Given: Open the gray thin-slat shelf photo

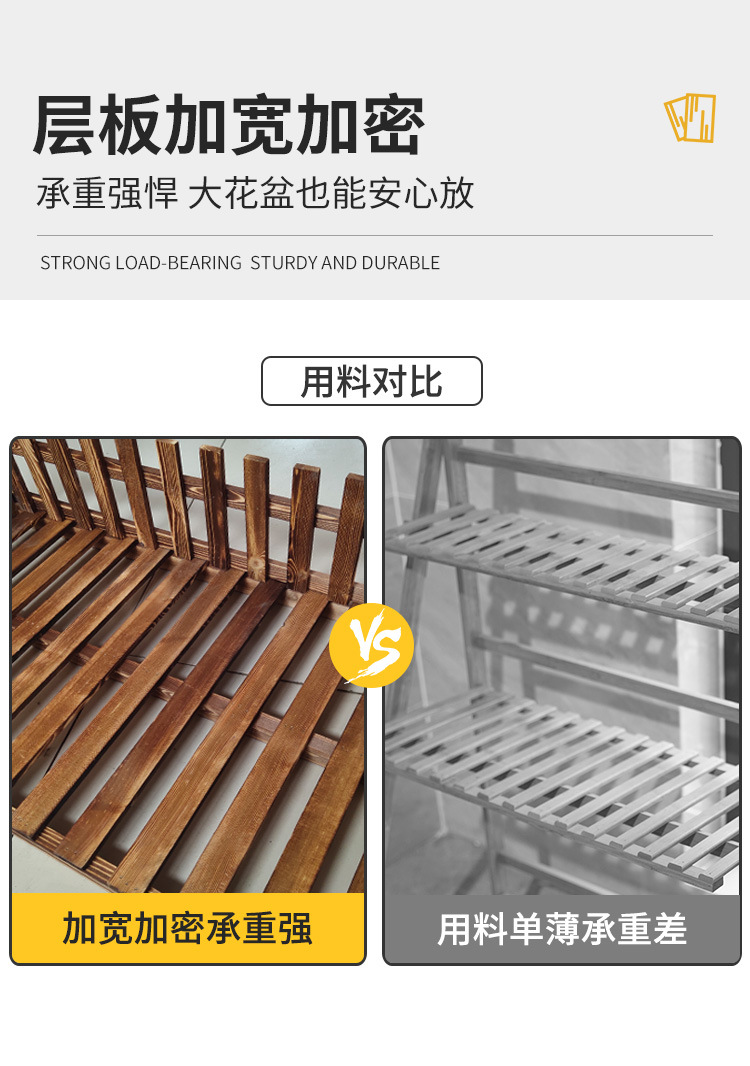Looking at the screenshot, I should 562,666.
